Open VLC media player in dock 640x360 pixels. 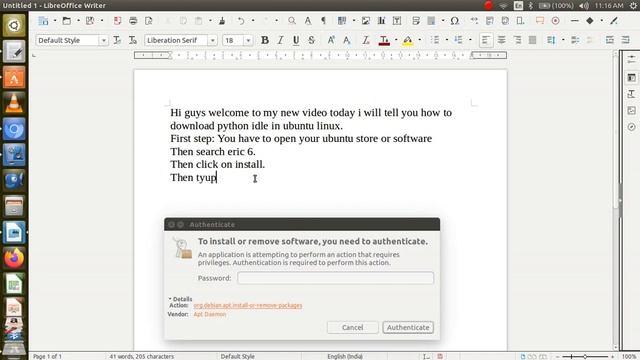tap(14, 103)
